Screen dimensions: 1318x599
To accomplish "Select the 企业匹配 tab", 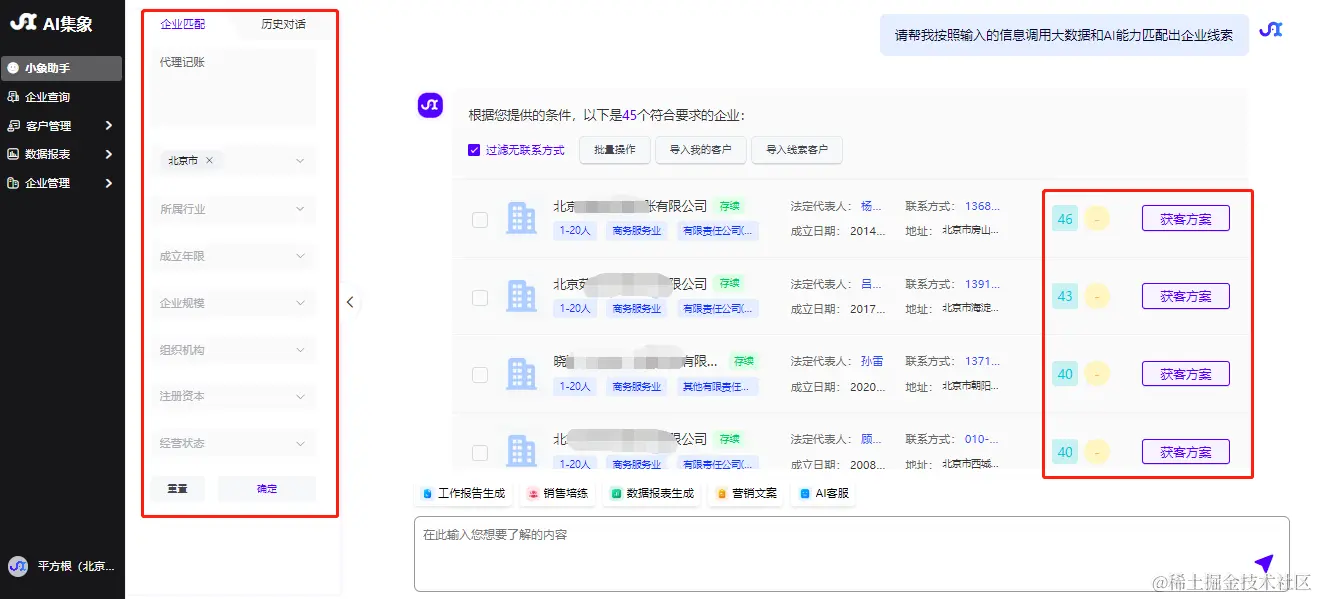I will click(181, 22).
